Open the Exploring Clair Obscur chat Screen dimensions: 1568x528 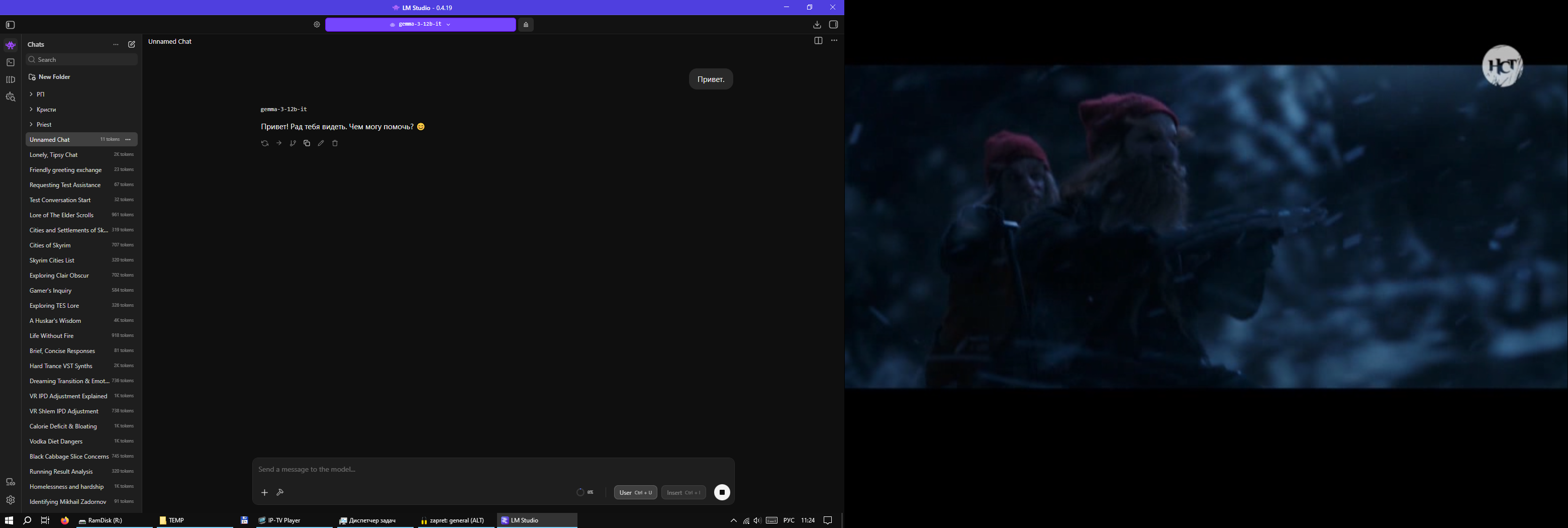point(81,276)
